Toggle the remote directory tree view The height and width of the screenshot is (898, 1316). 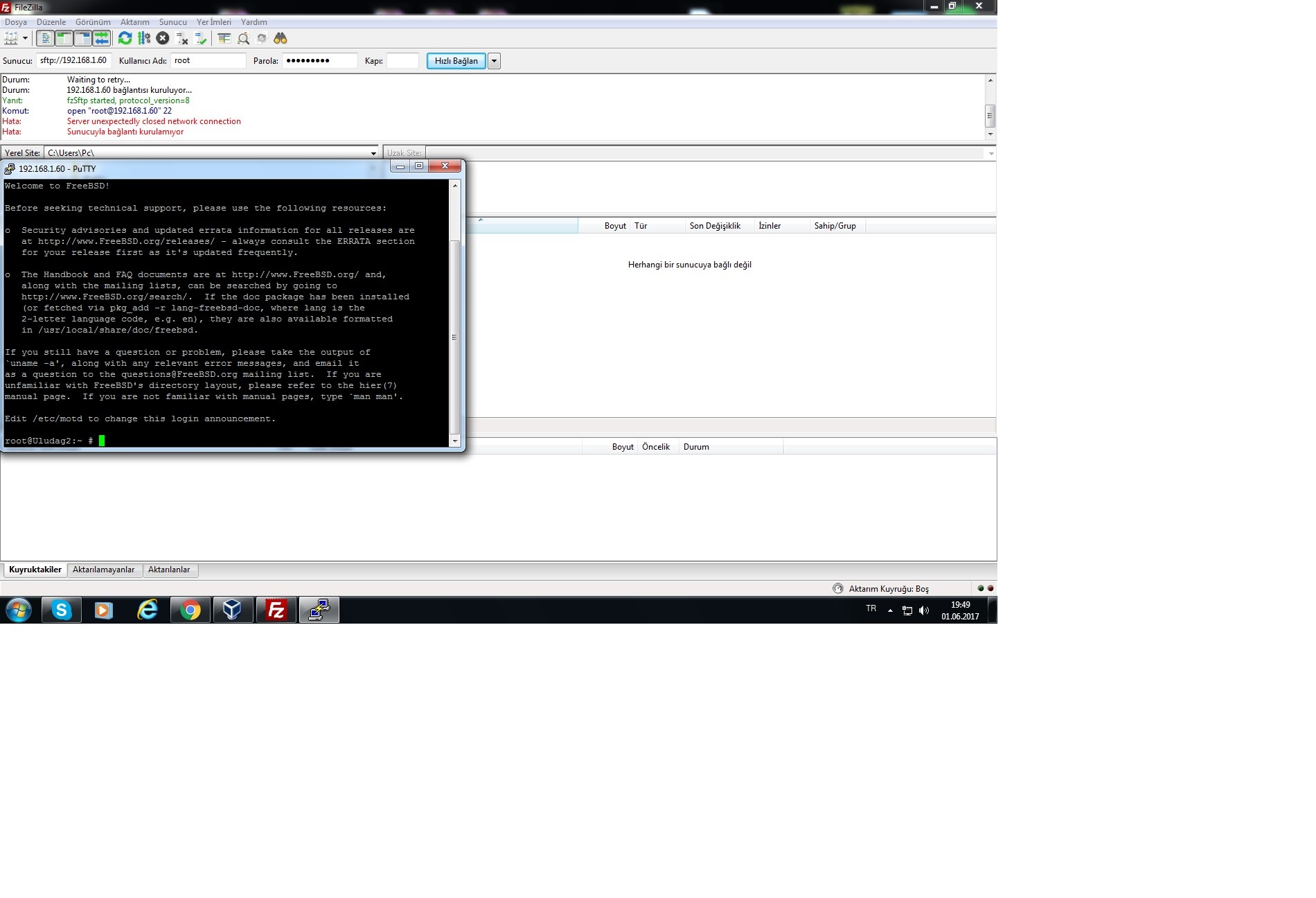(82, 39)
